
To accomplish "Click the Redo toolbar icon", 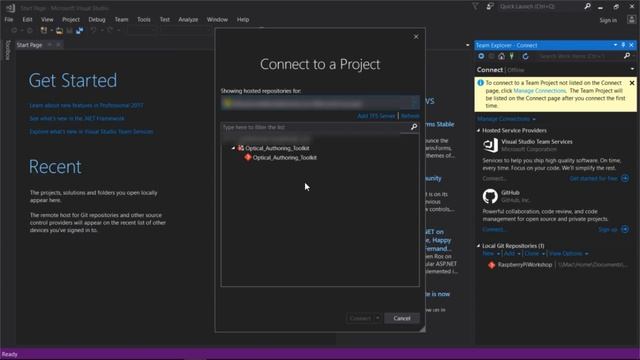I will pos(110,30).
